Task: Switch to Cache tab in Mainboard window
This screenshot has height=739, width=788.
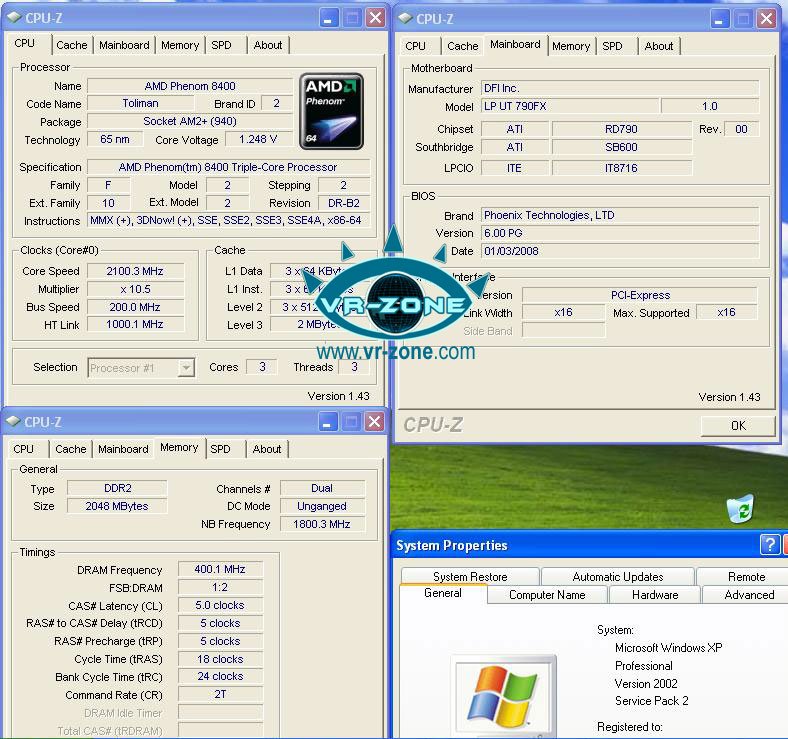Action: [462, 46]
